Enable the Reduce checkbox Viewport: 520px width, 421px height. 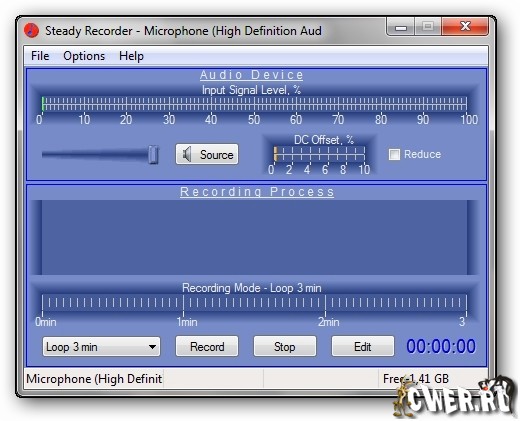coord(394,154)
